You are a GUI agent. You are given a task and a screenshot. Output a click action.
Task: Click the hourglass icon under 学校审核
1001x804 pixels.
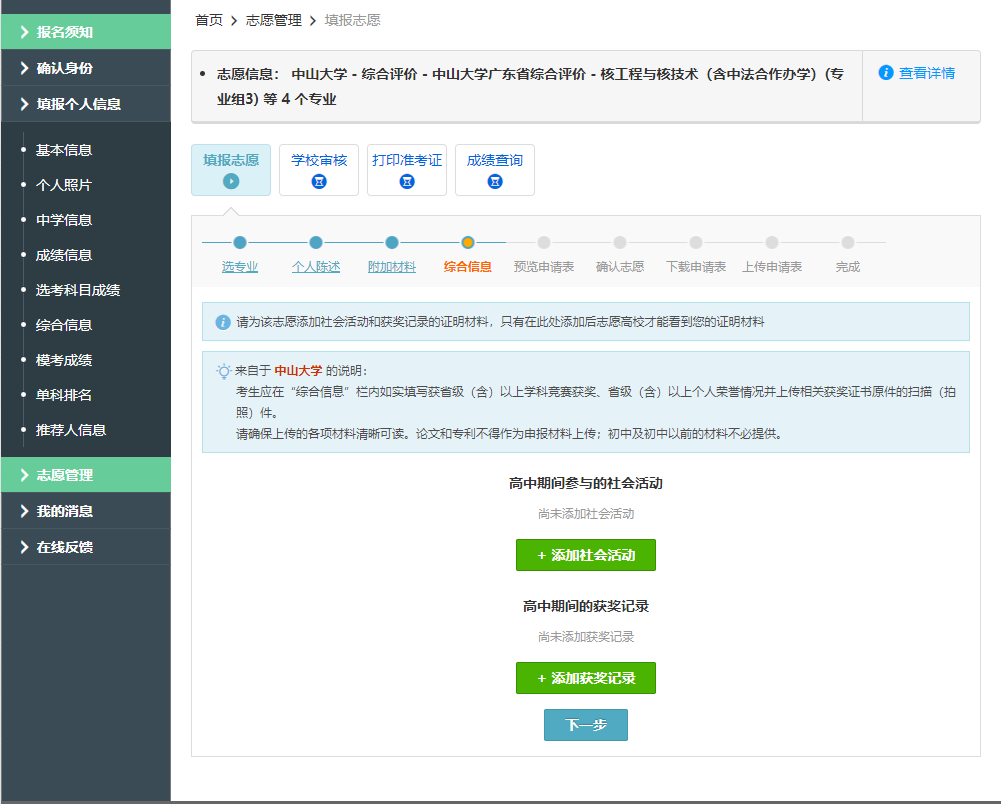click(319, 181)
